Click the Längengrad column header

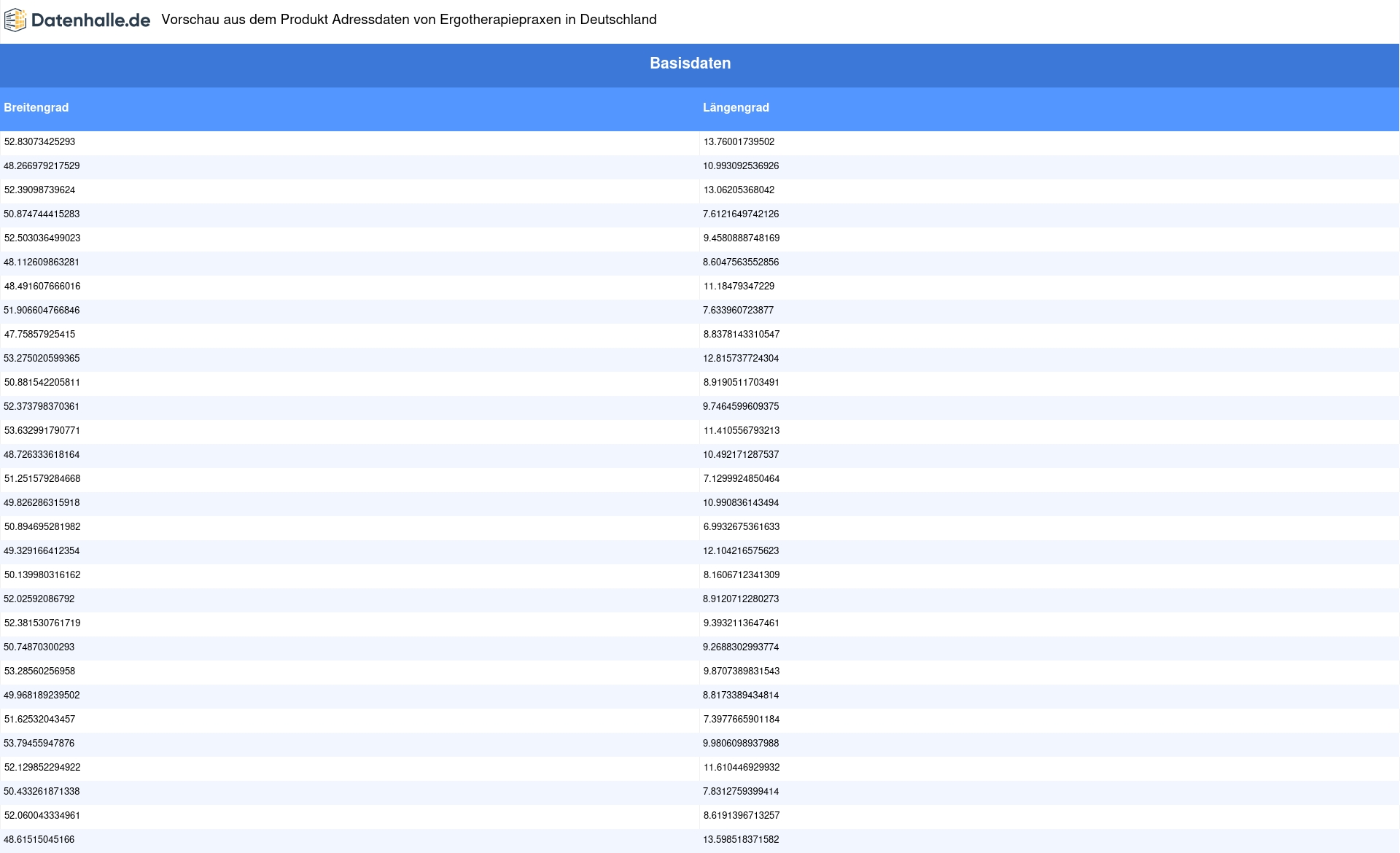coord(736,108)
